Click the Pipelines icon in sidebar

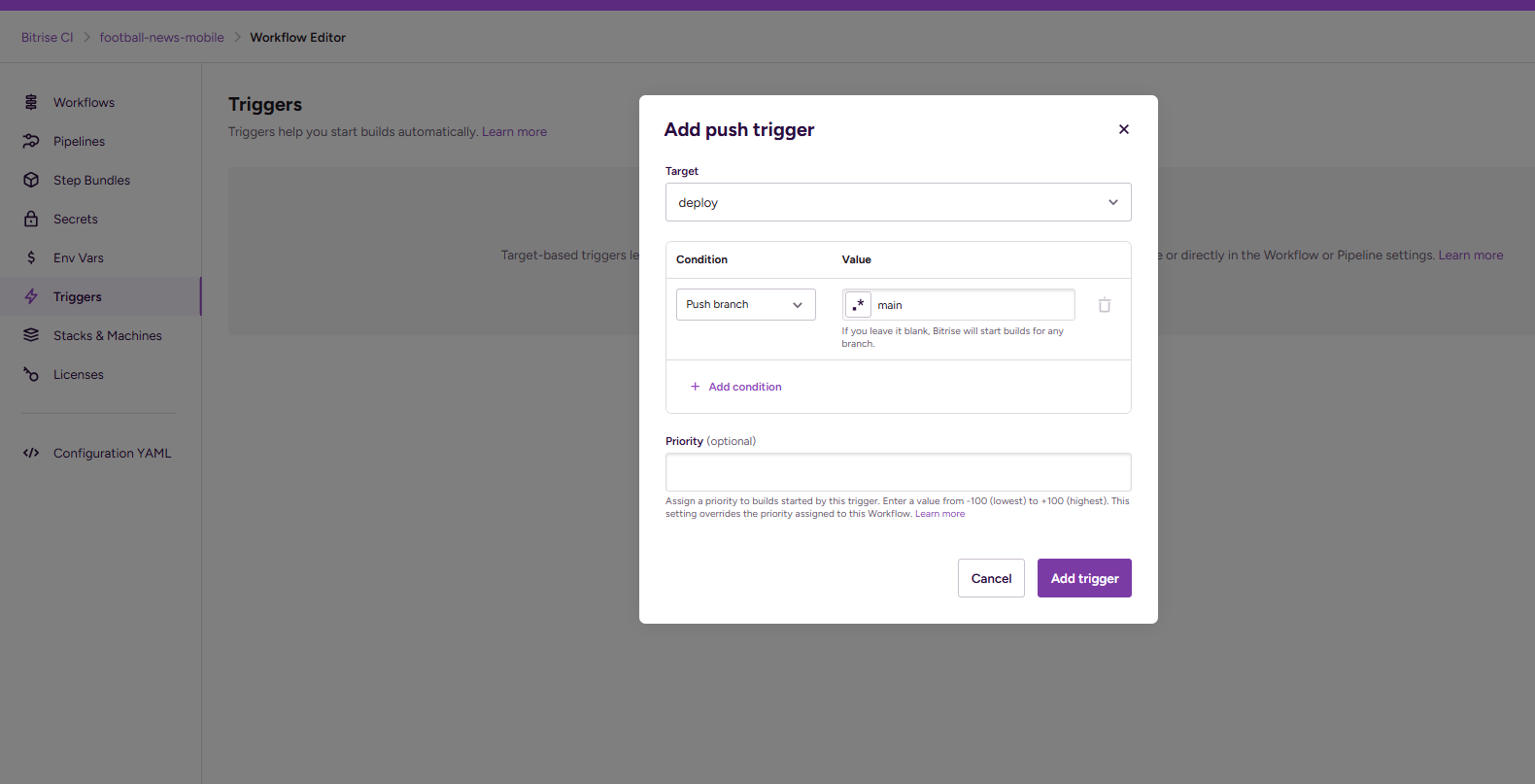click(x=31, y=141)
